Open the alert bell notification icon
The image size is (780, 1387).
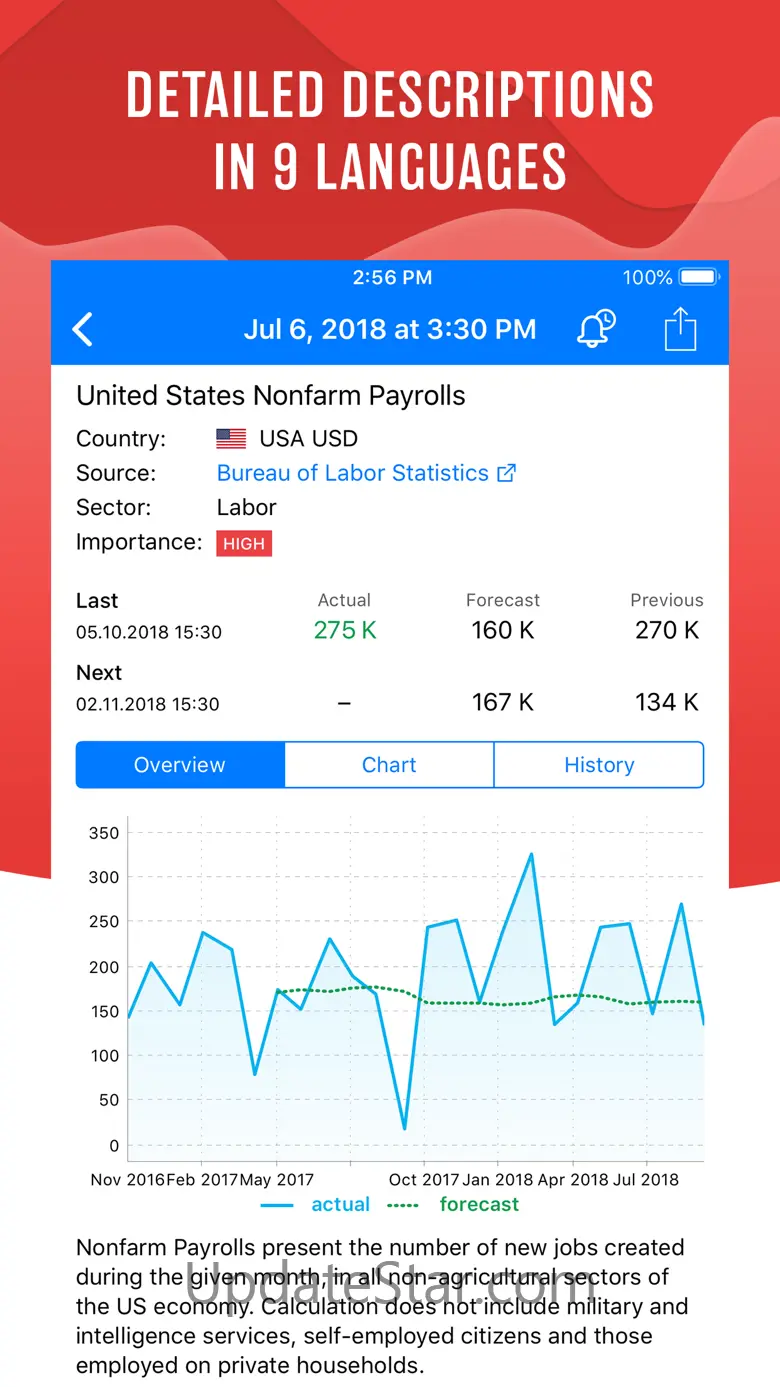click(596, 329)
